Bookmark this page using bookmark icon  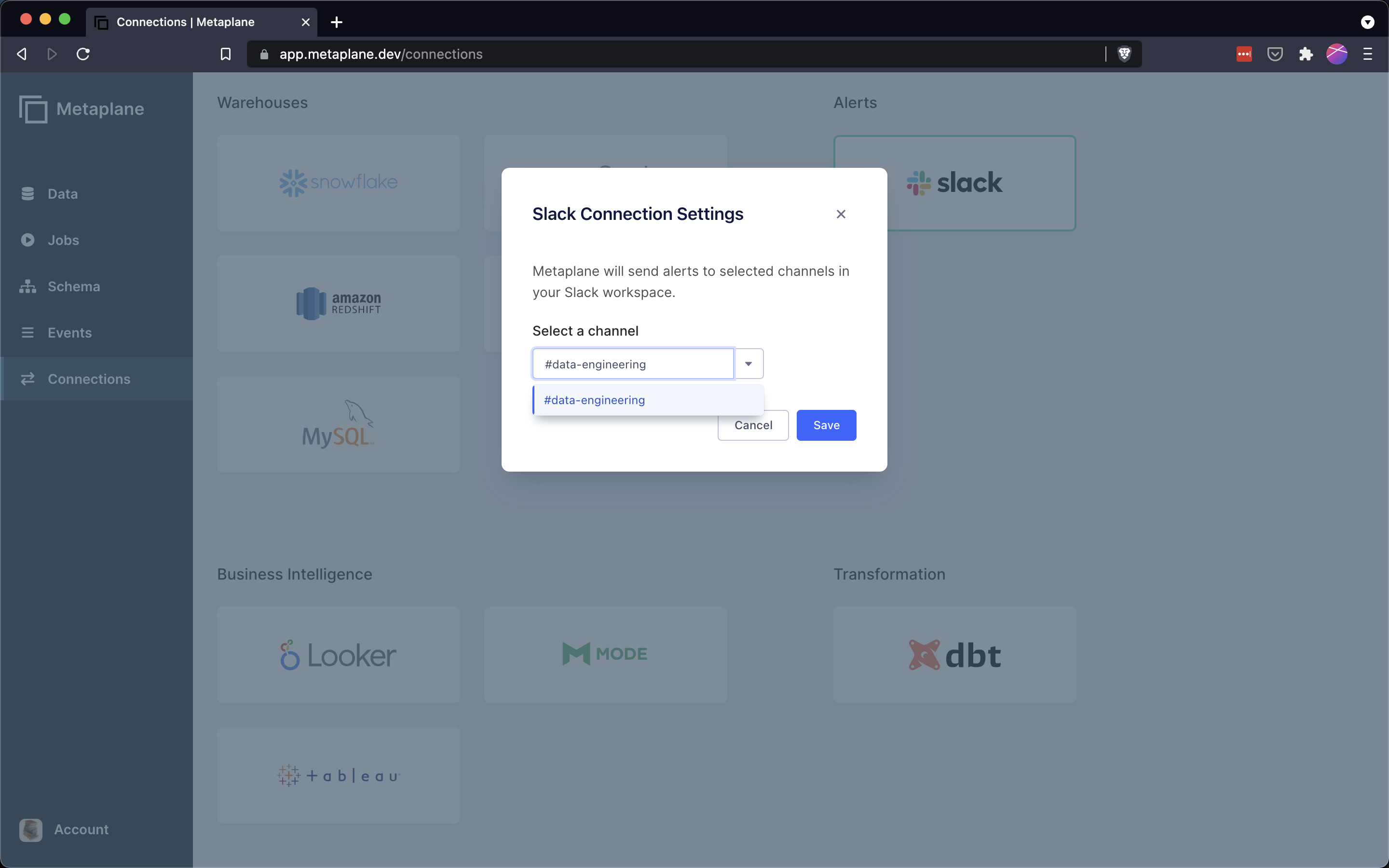click(x=226, y=54)
